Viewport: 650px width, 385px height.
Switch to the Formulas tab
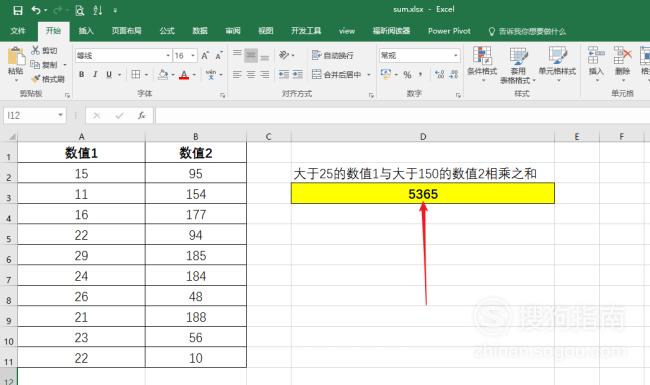167,31
